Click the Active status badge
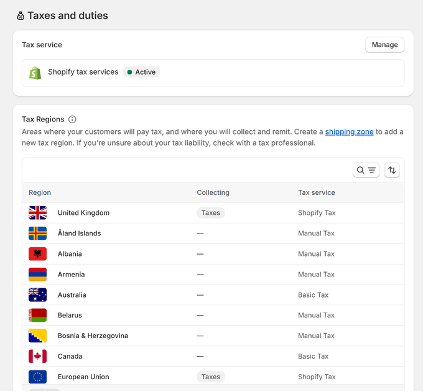This screenshot has height=392, width=424. coord(142,72)
